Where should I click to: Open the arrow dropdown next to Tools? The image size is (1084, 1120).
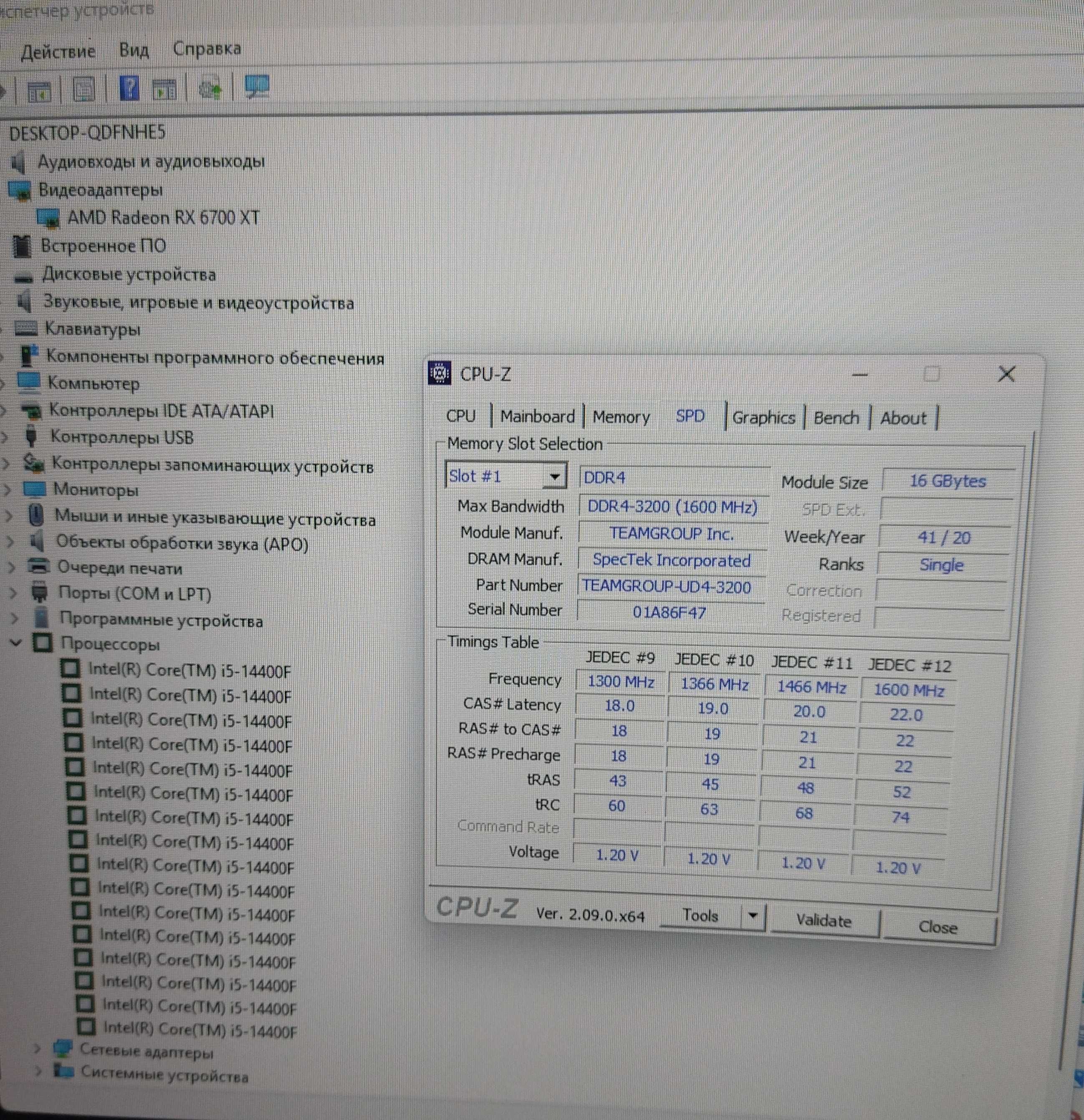[x=753, y=916]
